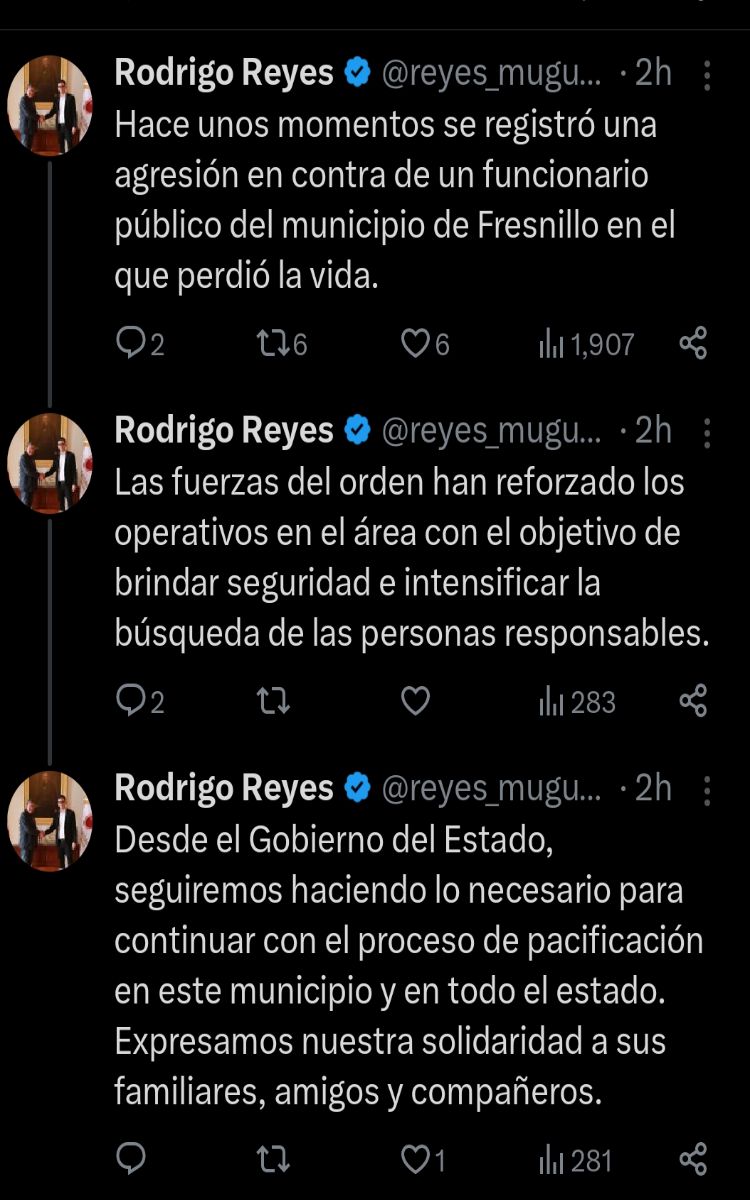Repost the 'fuerzas del orden' tweet

273,702
